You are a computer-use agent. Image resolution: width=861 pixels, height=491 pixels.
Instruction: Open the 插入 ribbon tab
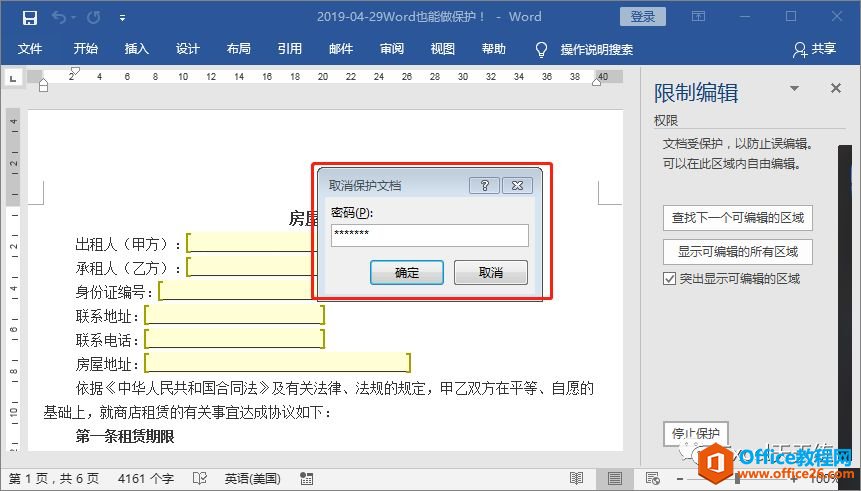(136, 49)
